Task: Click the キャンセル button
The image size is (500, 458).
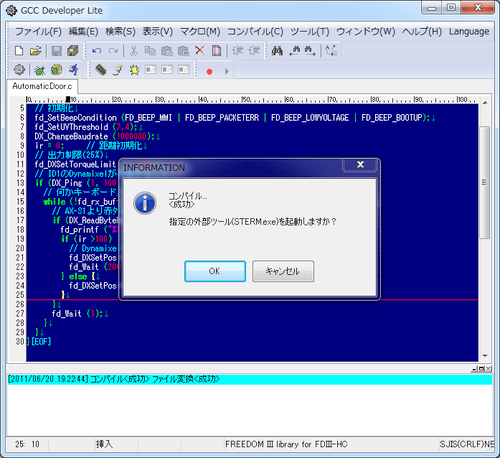Action: coord(283,271)
